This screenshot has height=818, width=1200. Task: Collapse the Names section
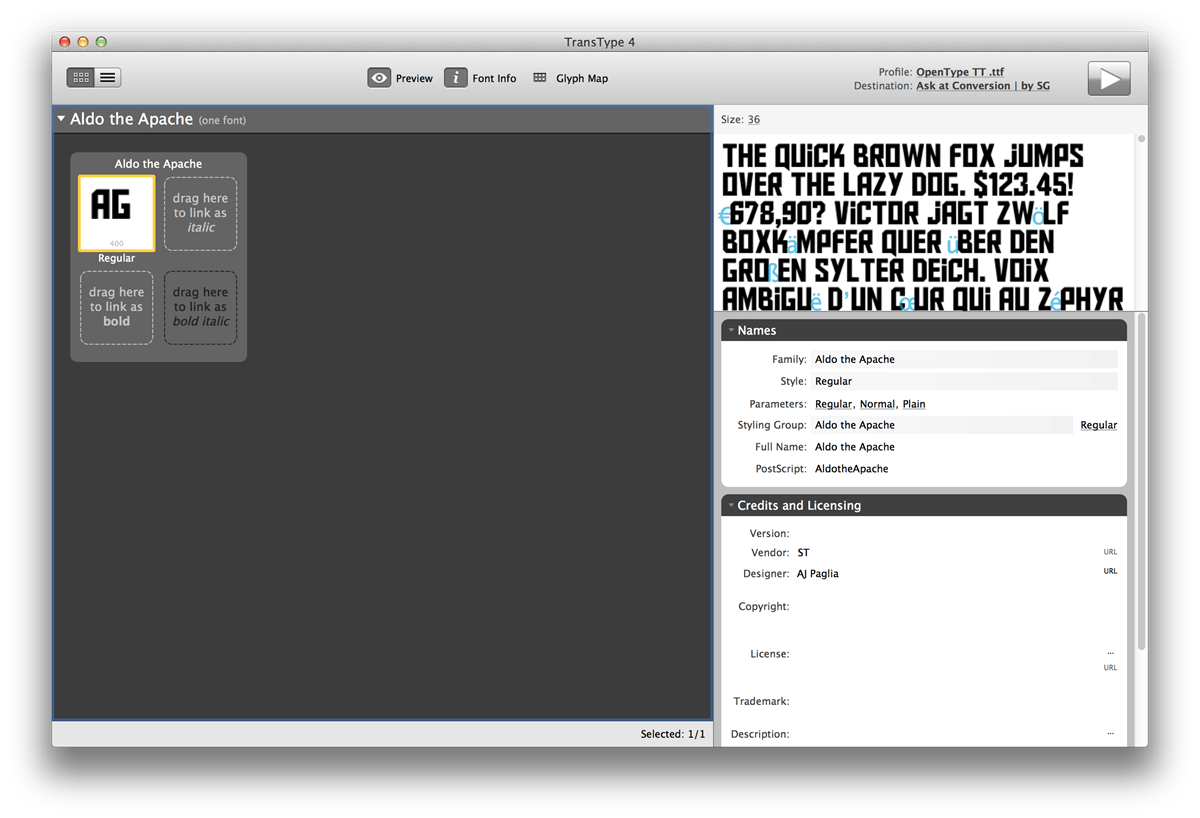click(x=731, y=330)
